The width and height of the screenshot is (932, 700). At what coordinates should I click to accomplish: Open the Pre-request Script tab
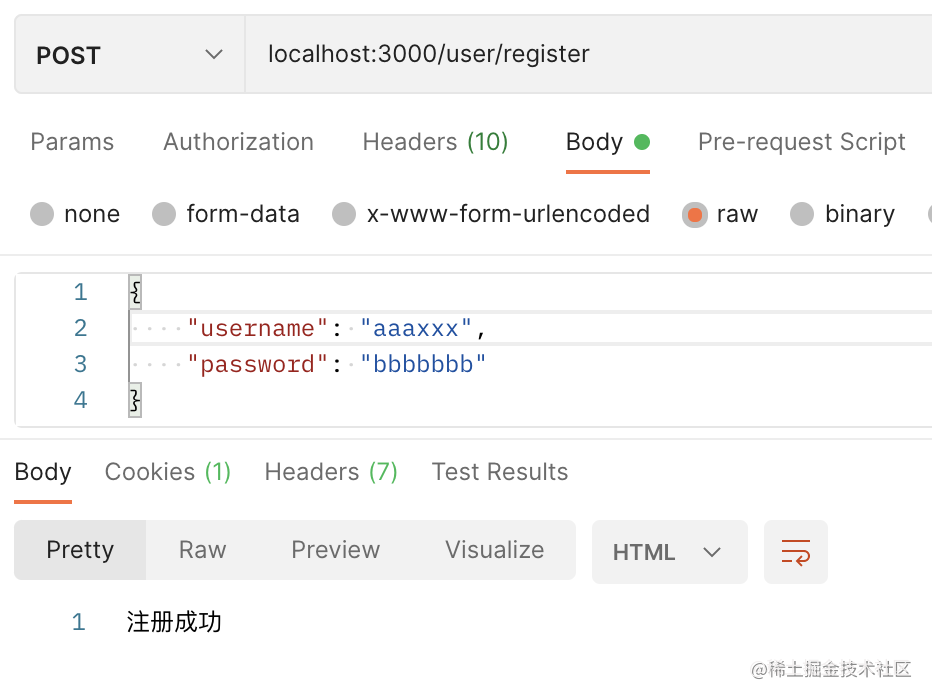(801, 142)
